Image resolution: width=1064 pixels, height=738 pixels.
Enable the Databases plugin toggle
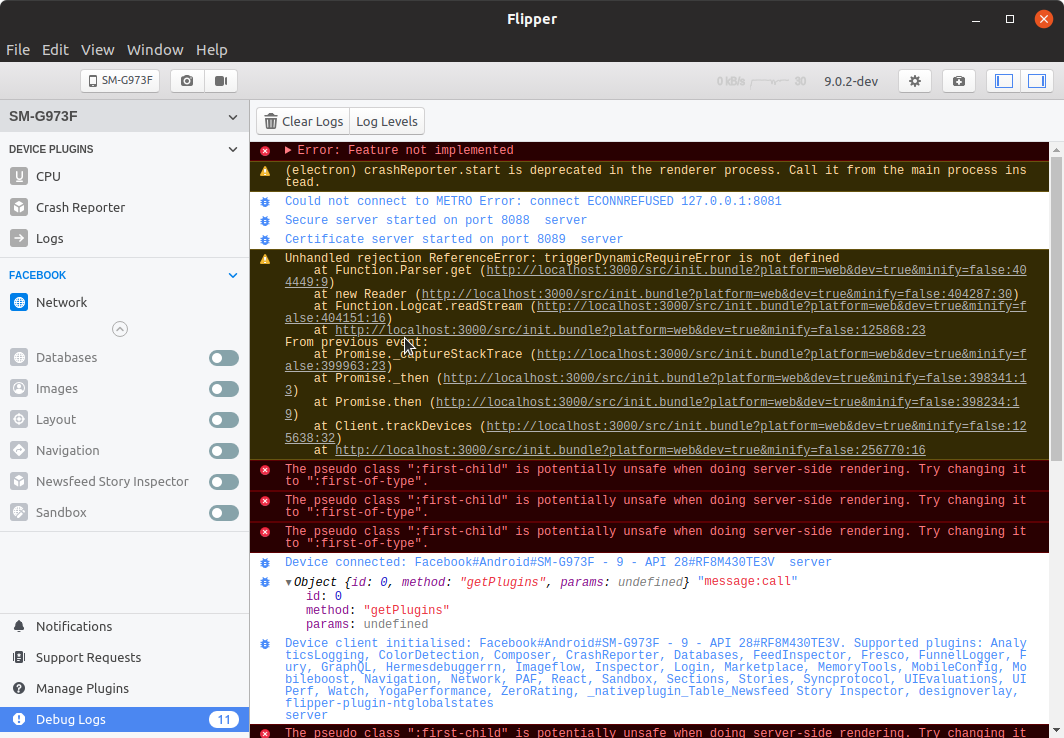point(224,357)
